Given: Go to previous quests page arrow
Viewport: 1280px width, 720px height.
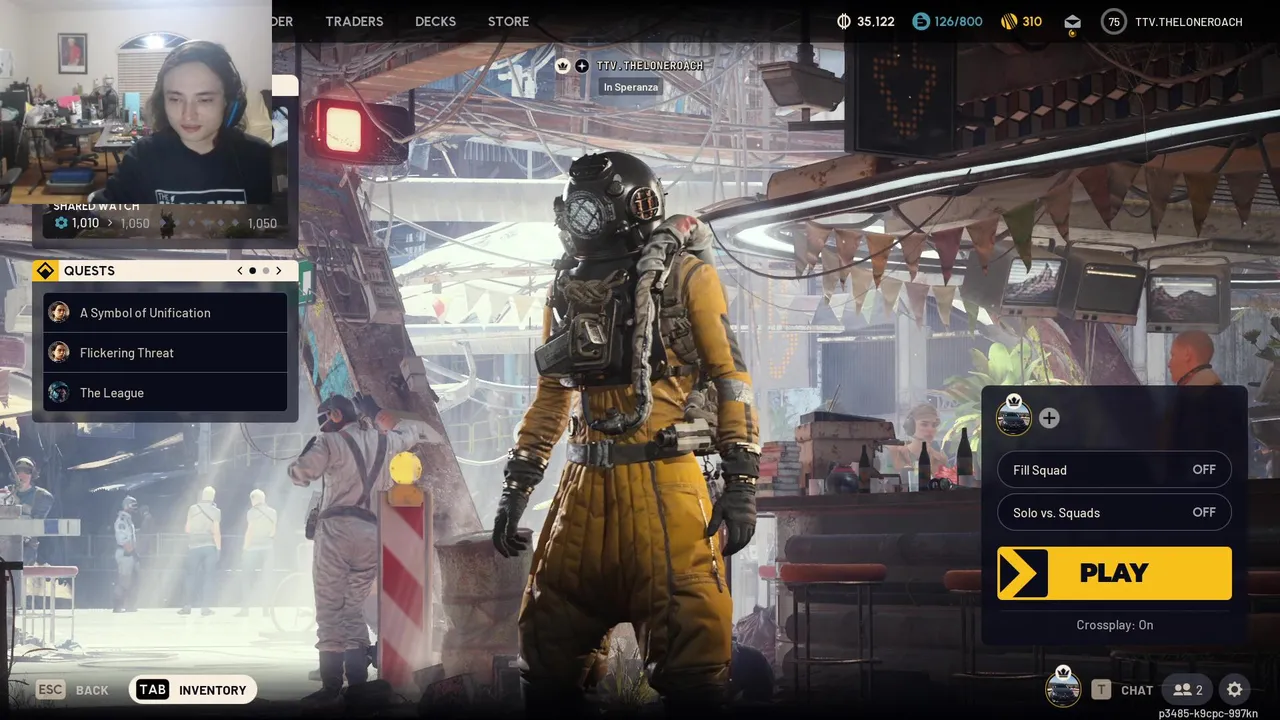Looking at the screenshot, I should [x=240, y=271].
